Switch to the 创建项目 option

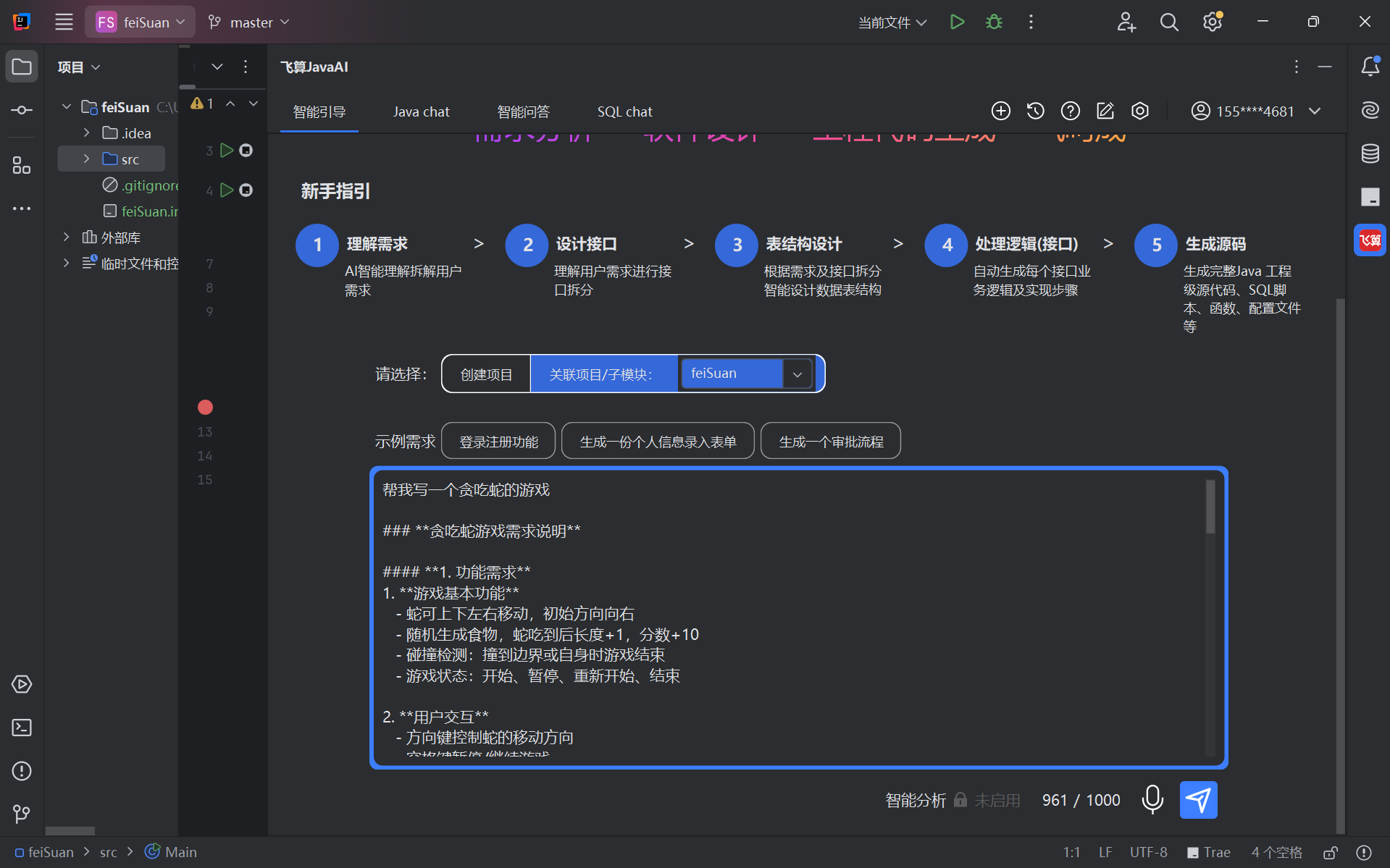[x=485, y=374]
